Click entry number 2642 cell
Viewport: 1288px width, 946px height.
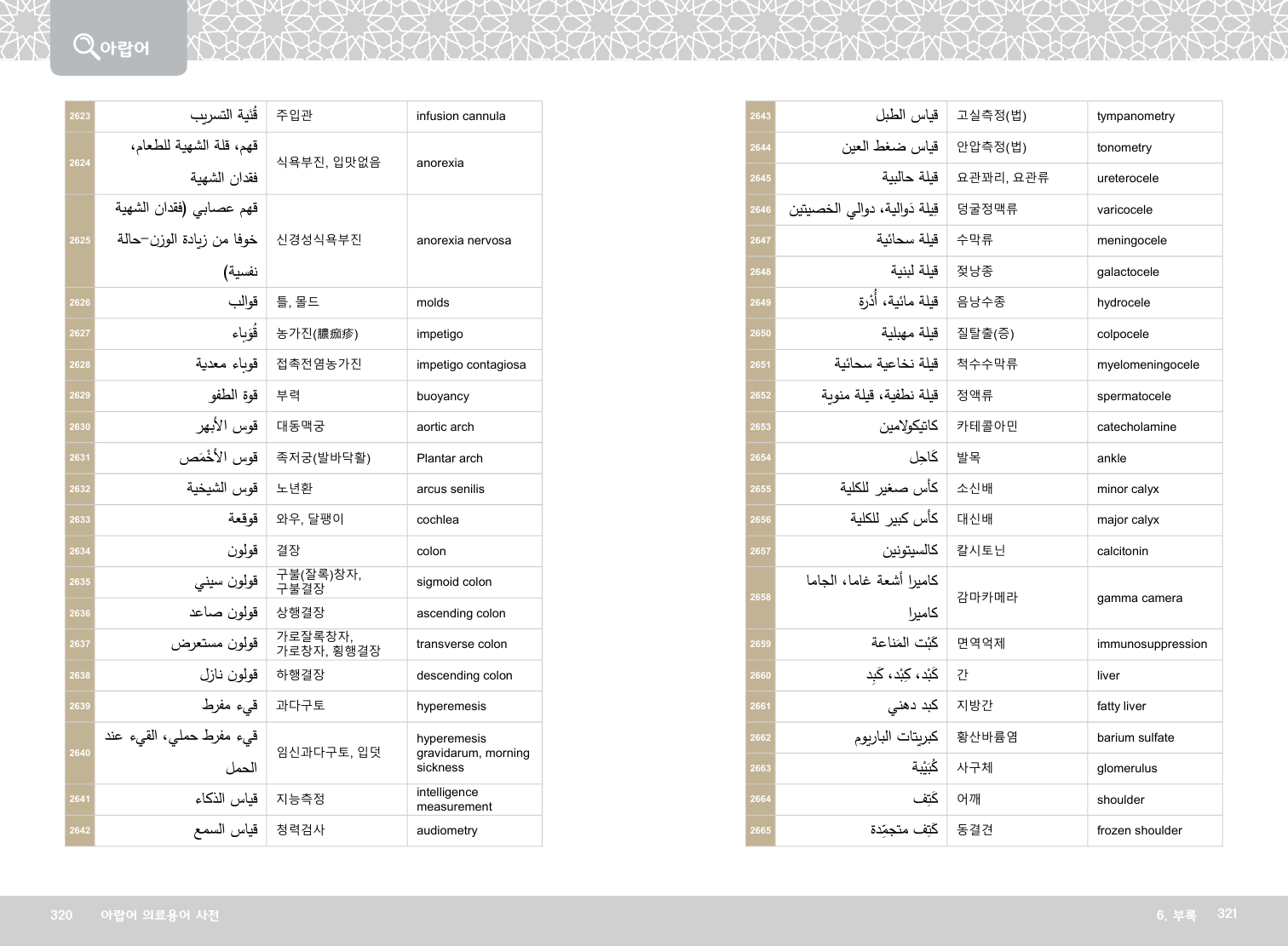click(x=80, y=831)
